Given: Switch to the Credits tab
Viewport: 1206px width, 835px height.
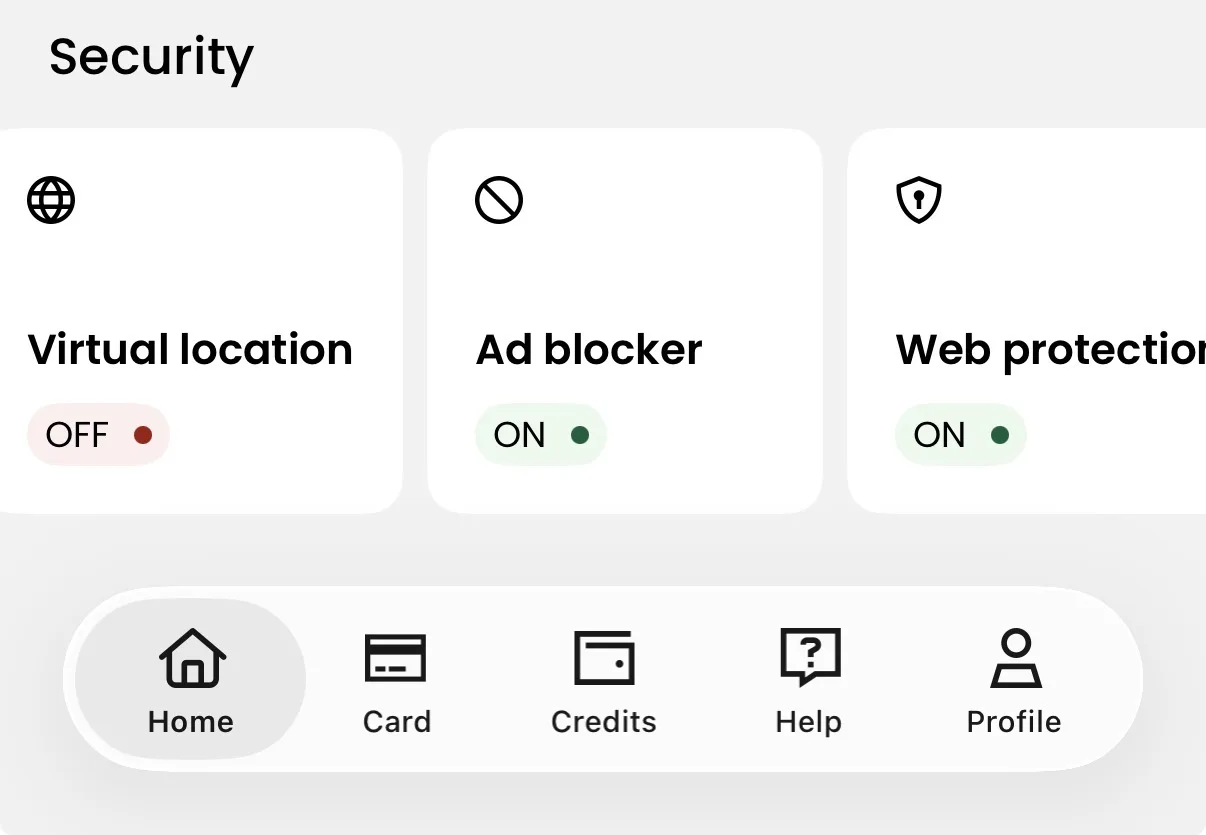Looking at the screenshot, I should tap(603, 680).
